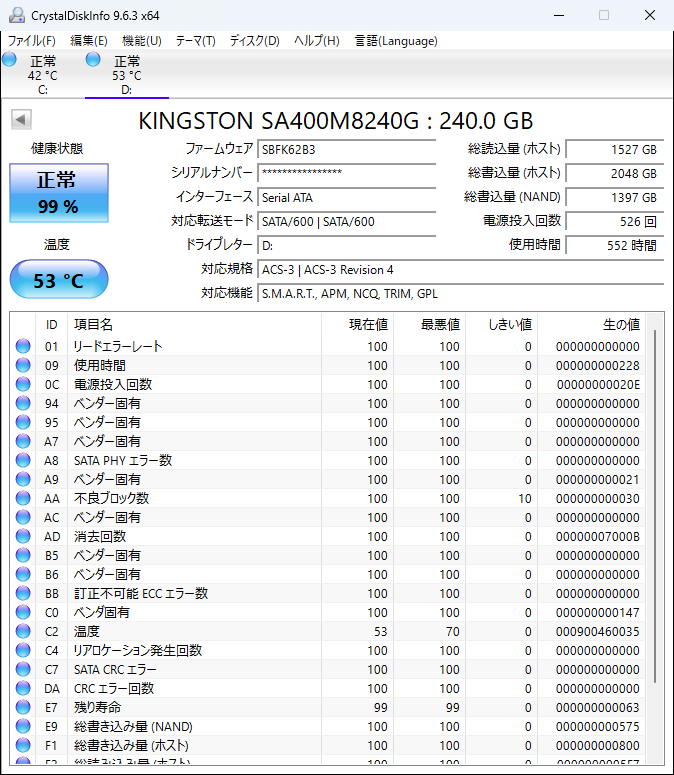The width and height of the screenshot is (674, 775).
Task: Click the 正常 99 % health status button
Action: [59, 193]
